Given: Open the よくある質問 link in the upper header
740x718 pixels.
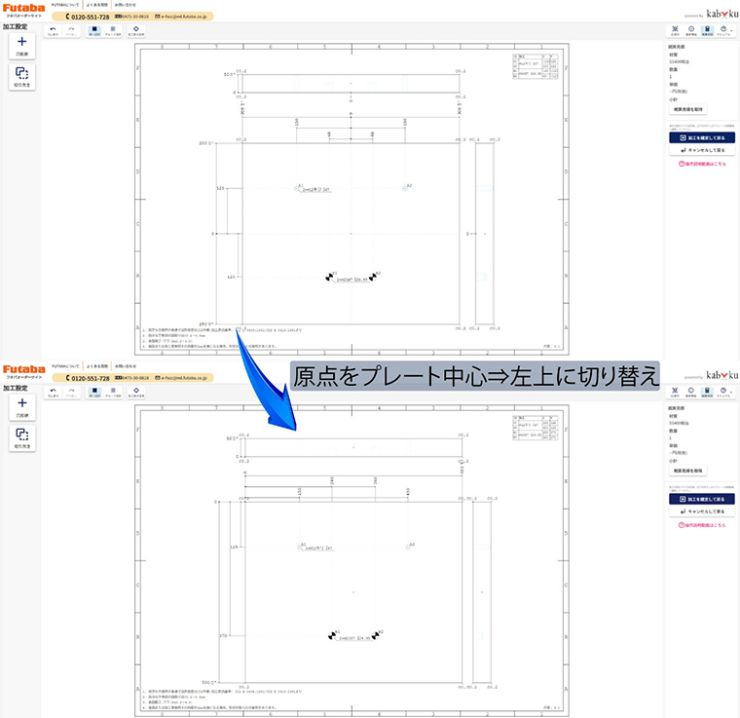Looking at the screenshot, I should (x=96, y=5).
